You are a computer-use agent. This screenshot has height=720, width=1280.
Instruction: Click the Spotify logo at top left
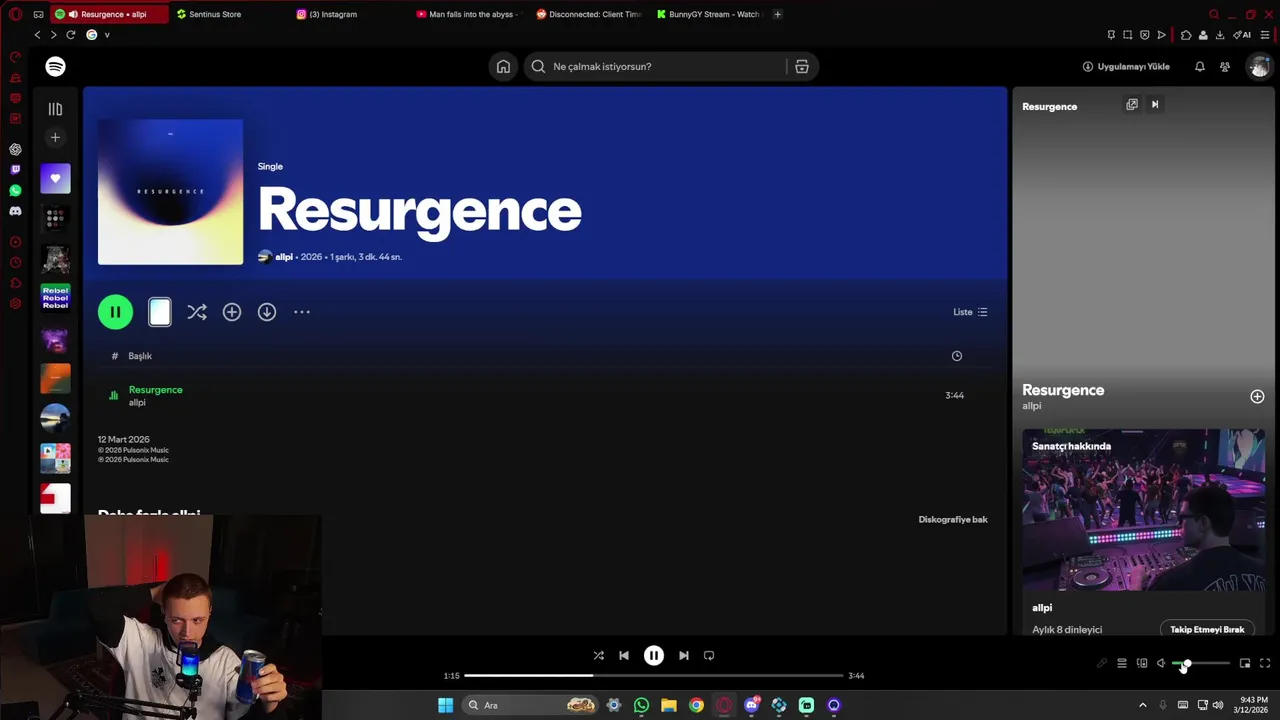(x=55, y=66)
